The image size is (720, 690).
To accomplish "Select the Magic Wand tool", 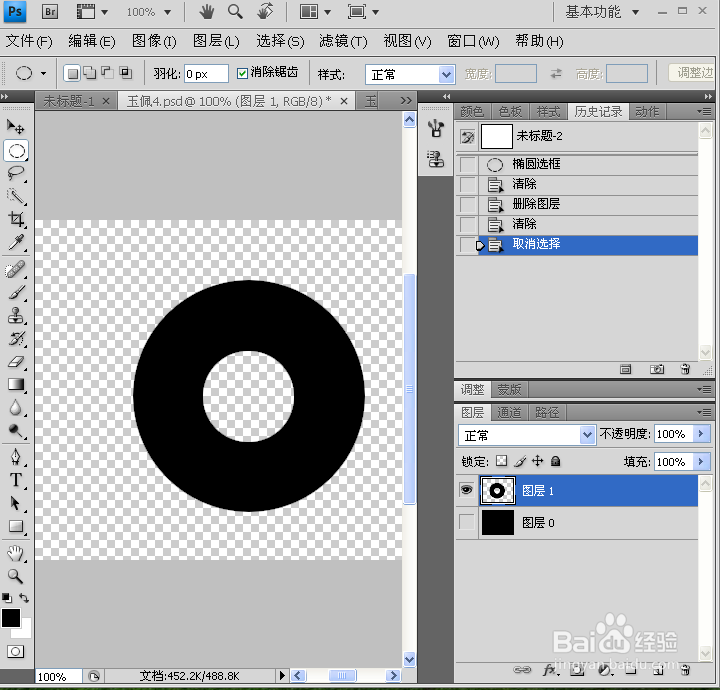I will 16,196.
